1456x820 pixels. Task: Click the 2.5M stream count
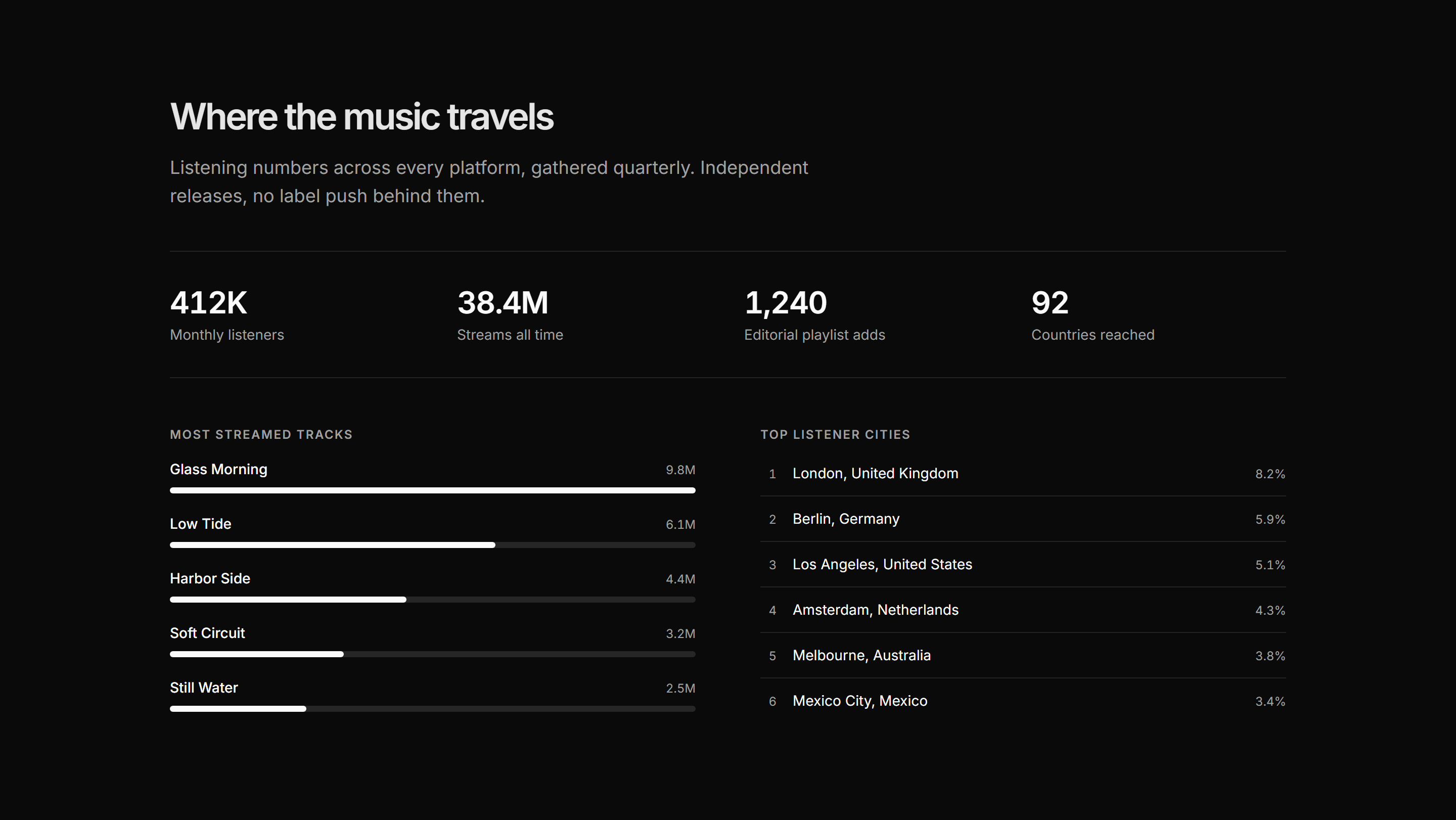click(x=680, y=689)
